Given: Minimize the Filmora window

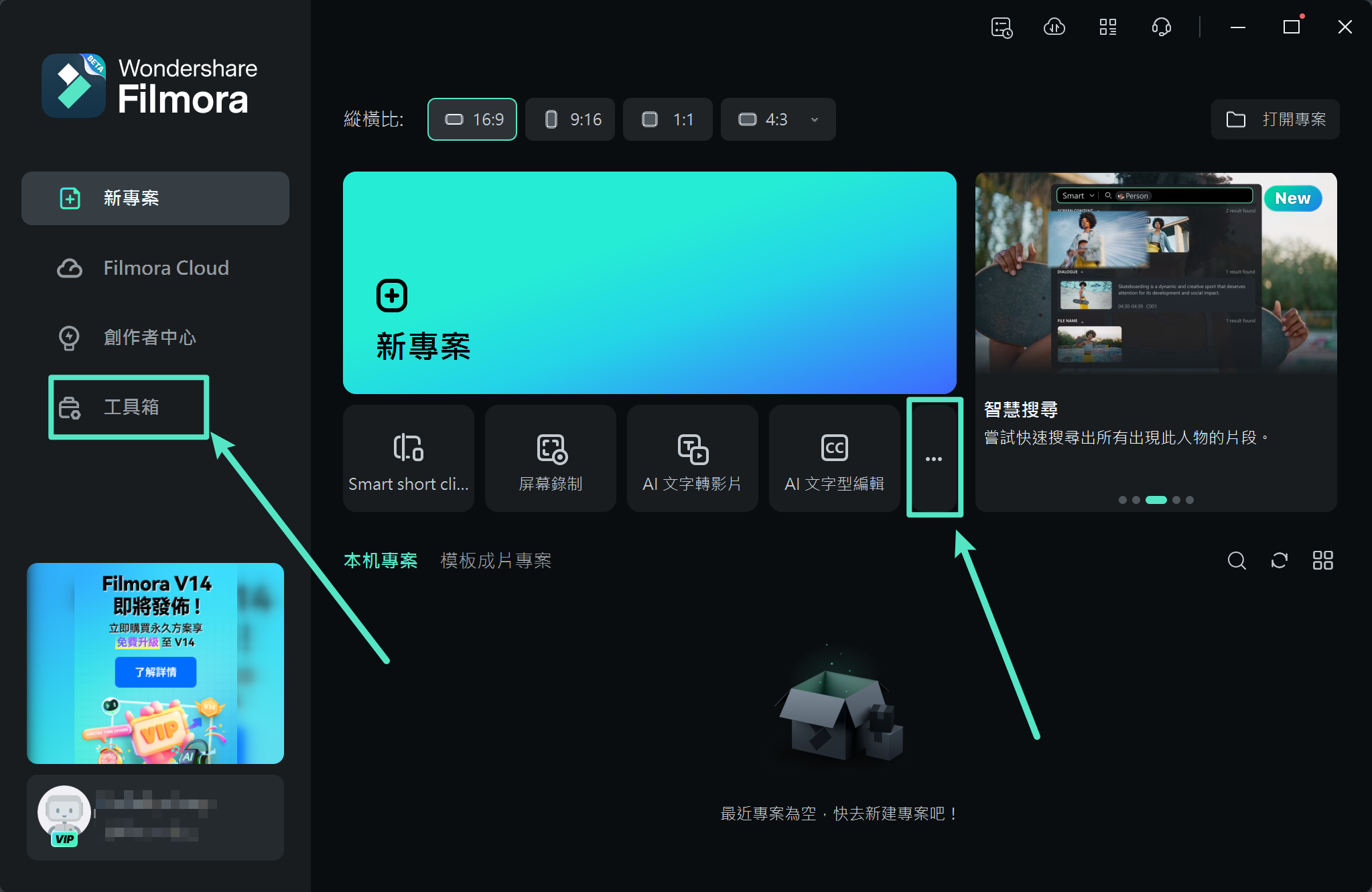Looking at the screenshot, I should 1238,27.
